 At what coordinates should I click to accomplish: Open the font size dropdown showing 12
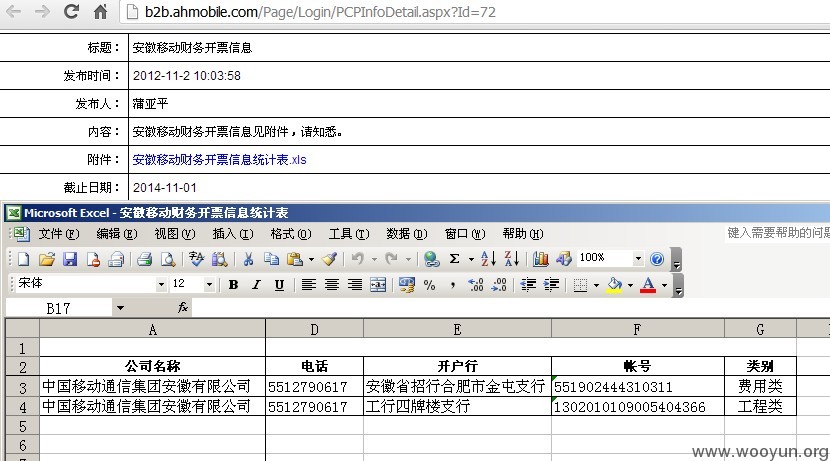[209, 285]
